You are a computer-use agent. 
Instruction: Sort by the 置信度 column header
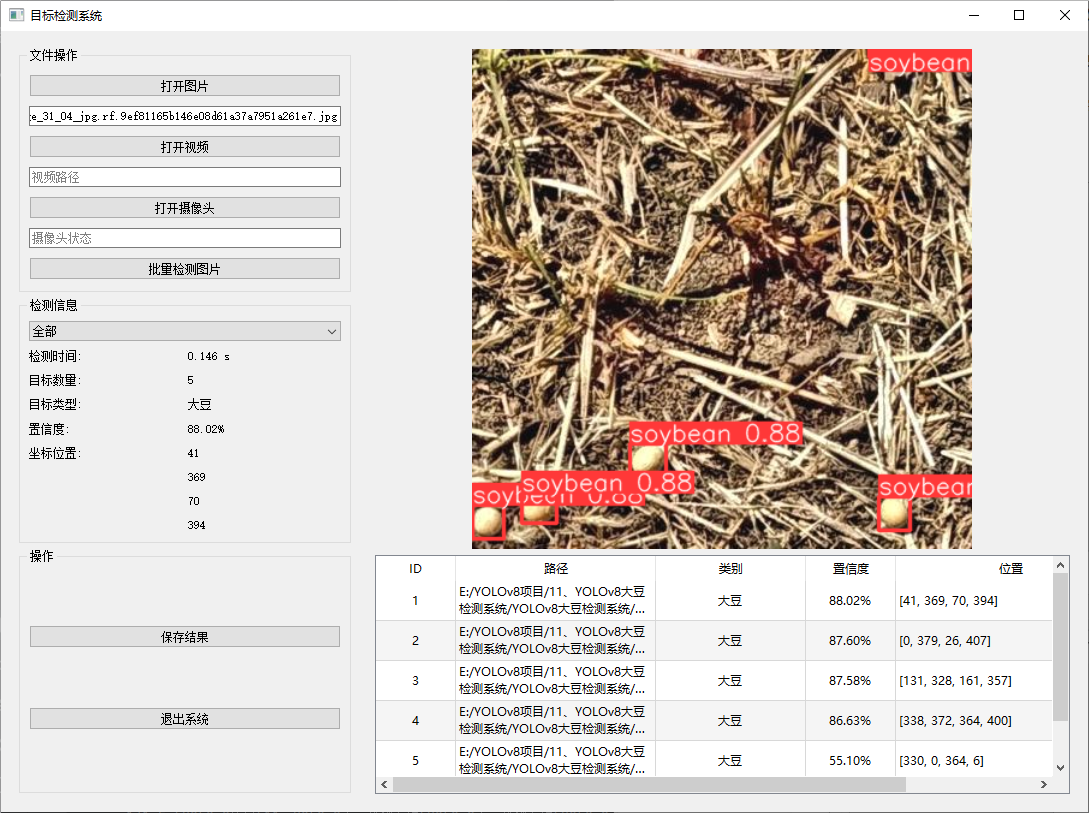coord(850,568)
